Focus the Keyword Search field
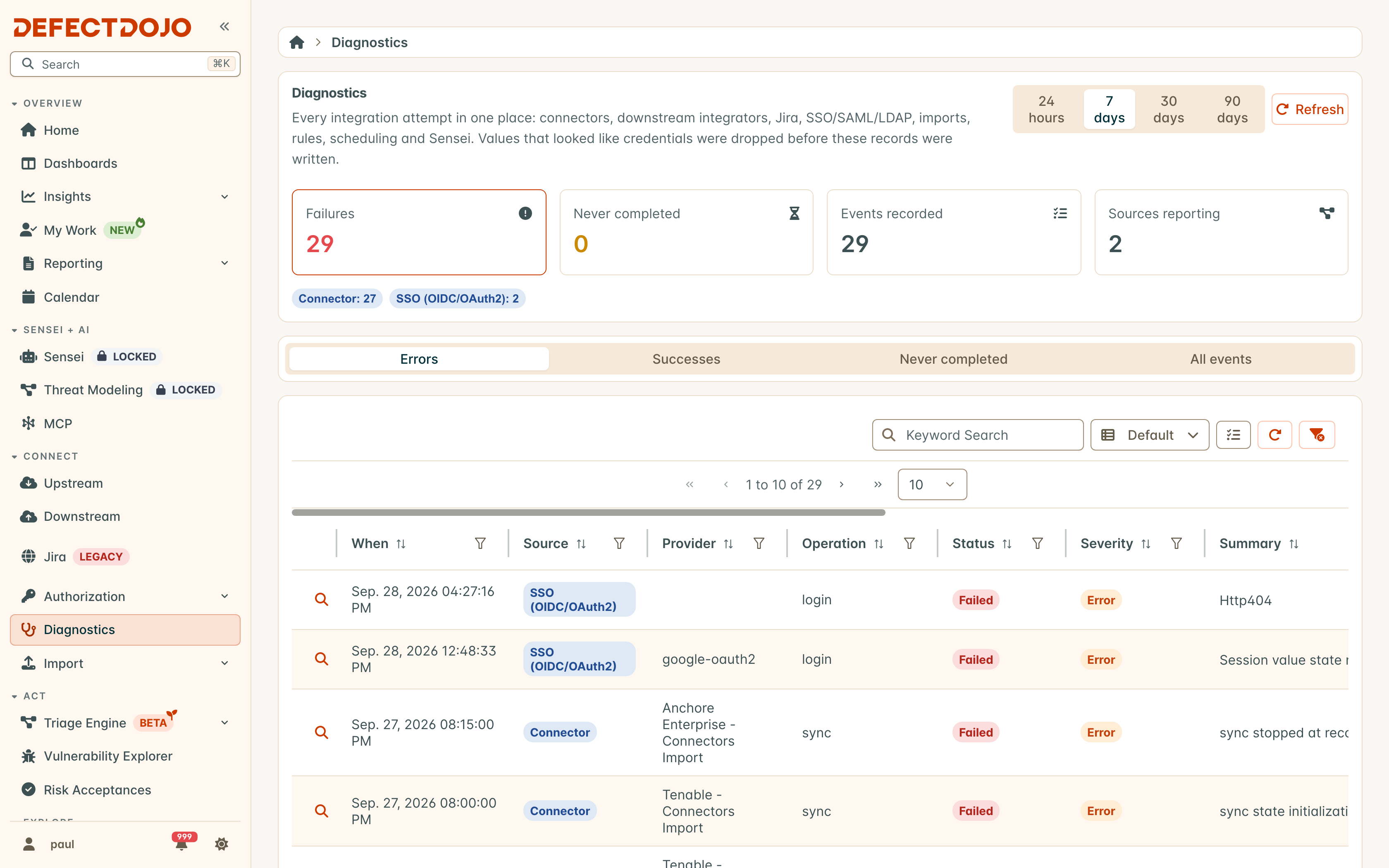This screenshot has width=1389, height=868. [977, 434]
